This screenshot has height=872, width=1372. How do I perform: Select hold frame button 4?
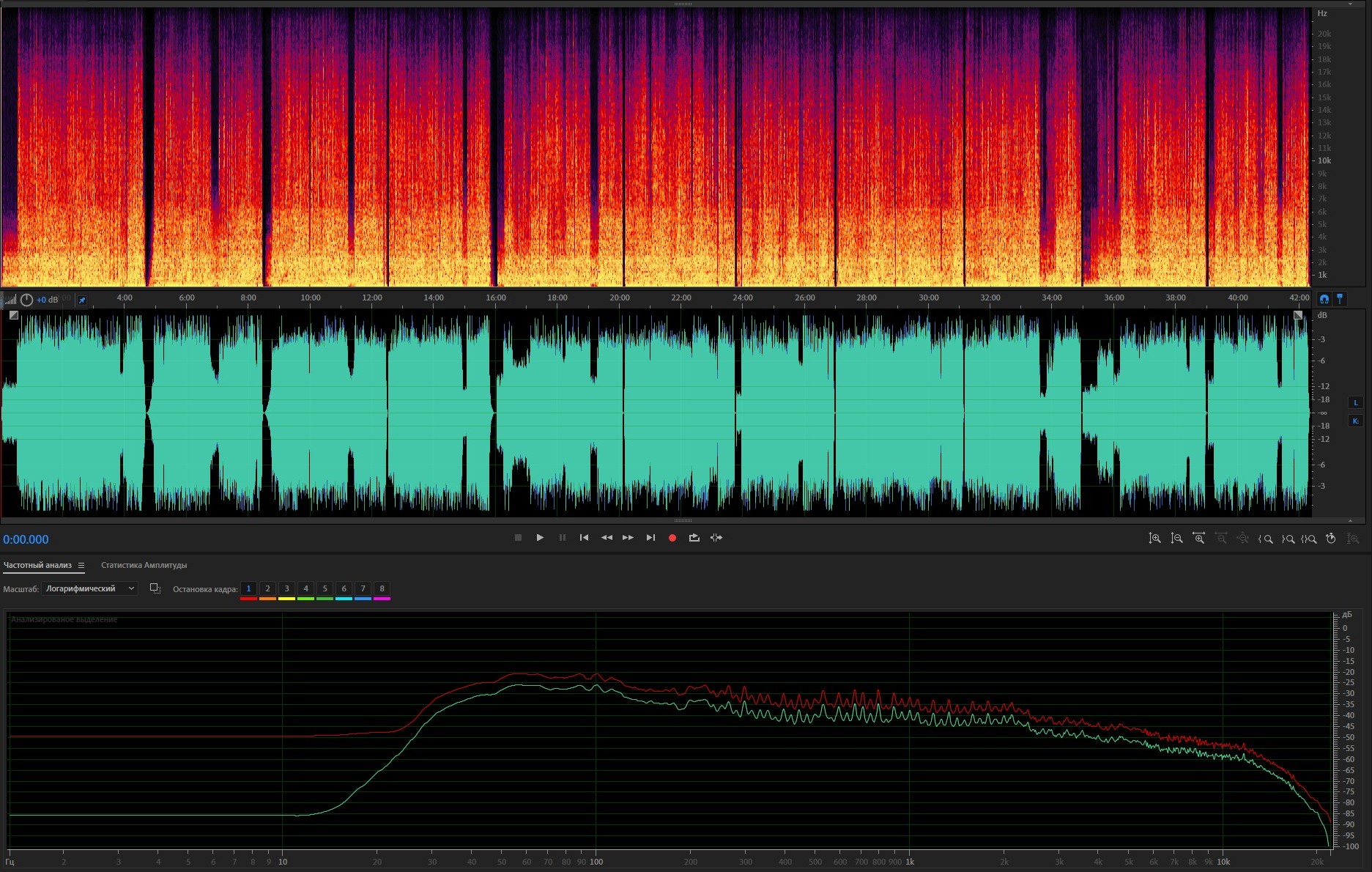(x=305, y=588)
